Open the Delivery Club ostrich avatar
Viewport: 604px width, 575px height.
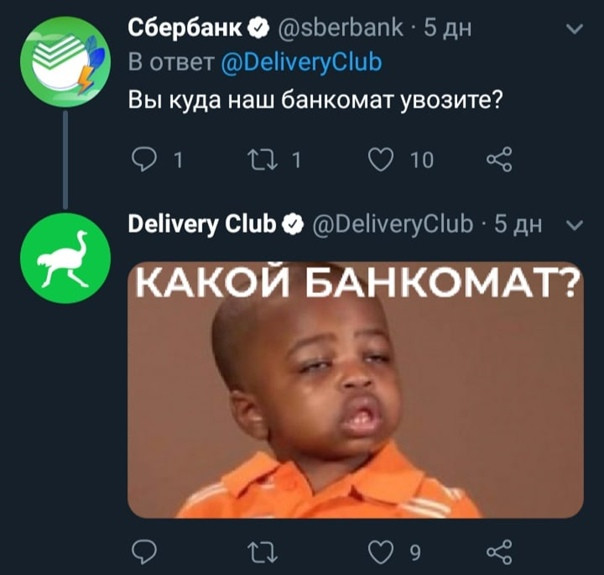coord(65,258)
